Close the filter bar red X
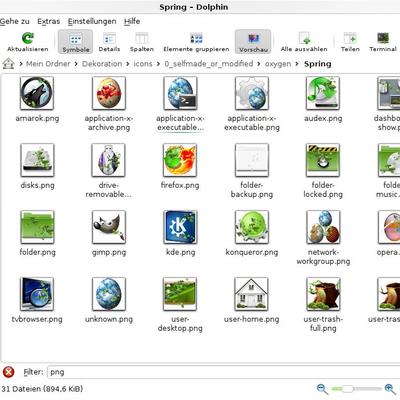This screenshot has height=400, width=400. point(8,372)
